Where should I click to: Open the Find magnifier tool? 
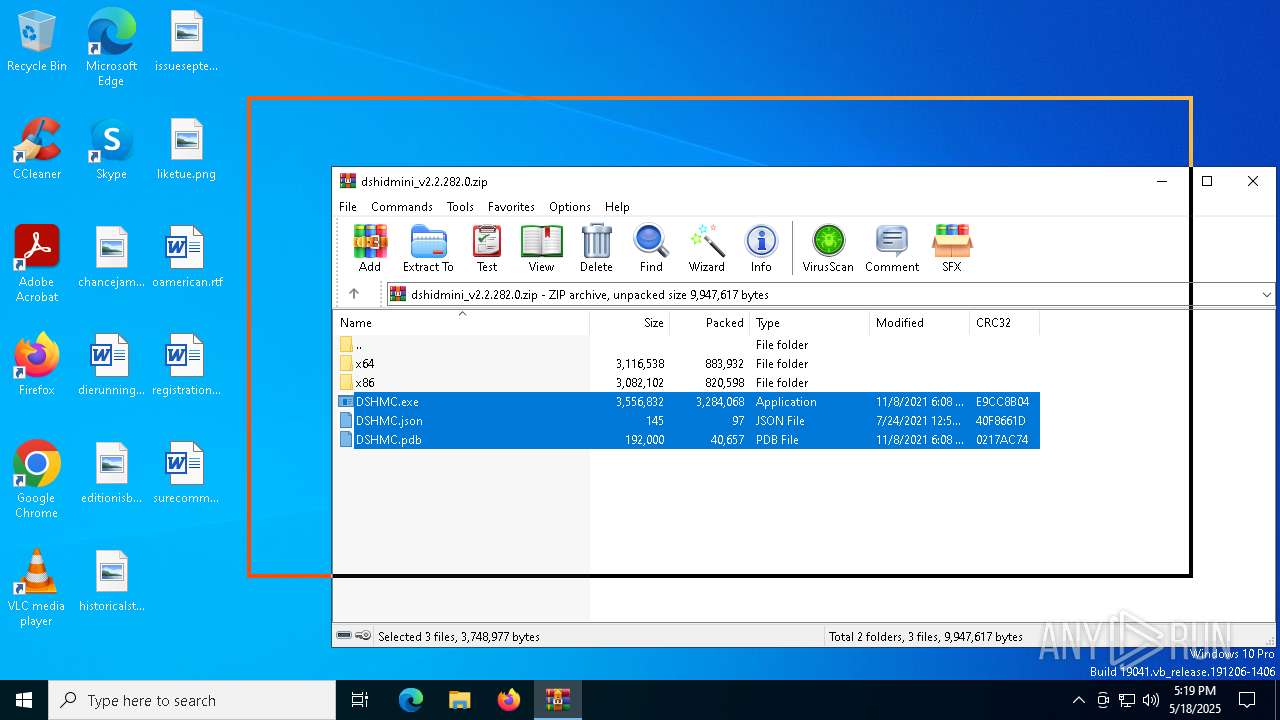pyautogui.click(x=651, y=248)
